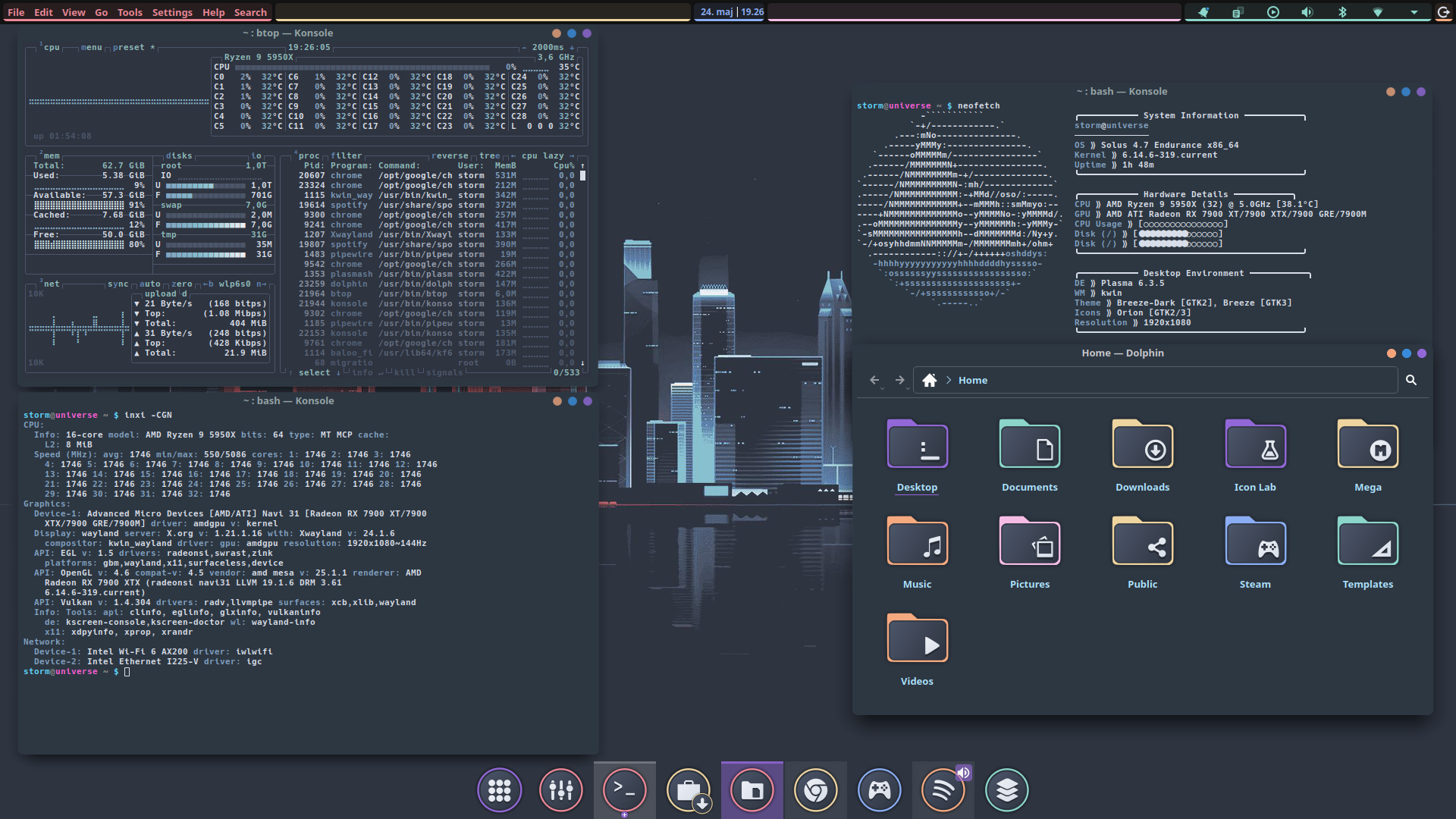Expand the hidden system tray icons arrow
1456x819 pixels.
(1414, 12)
